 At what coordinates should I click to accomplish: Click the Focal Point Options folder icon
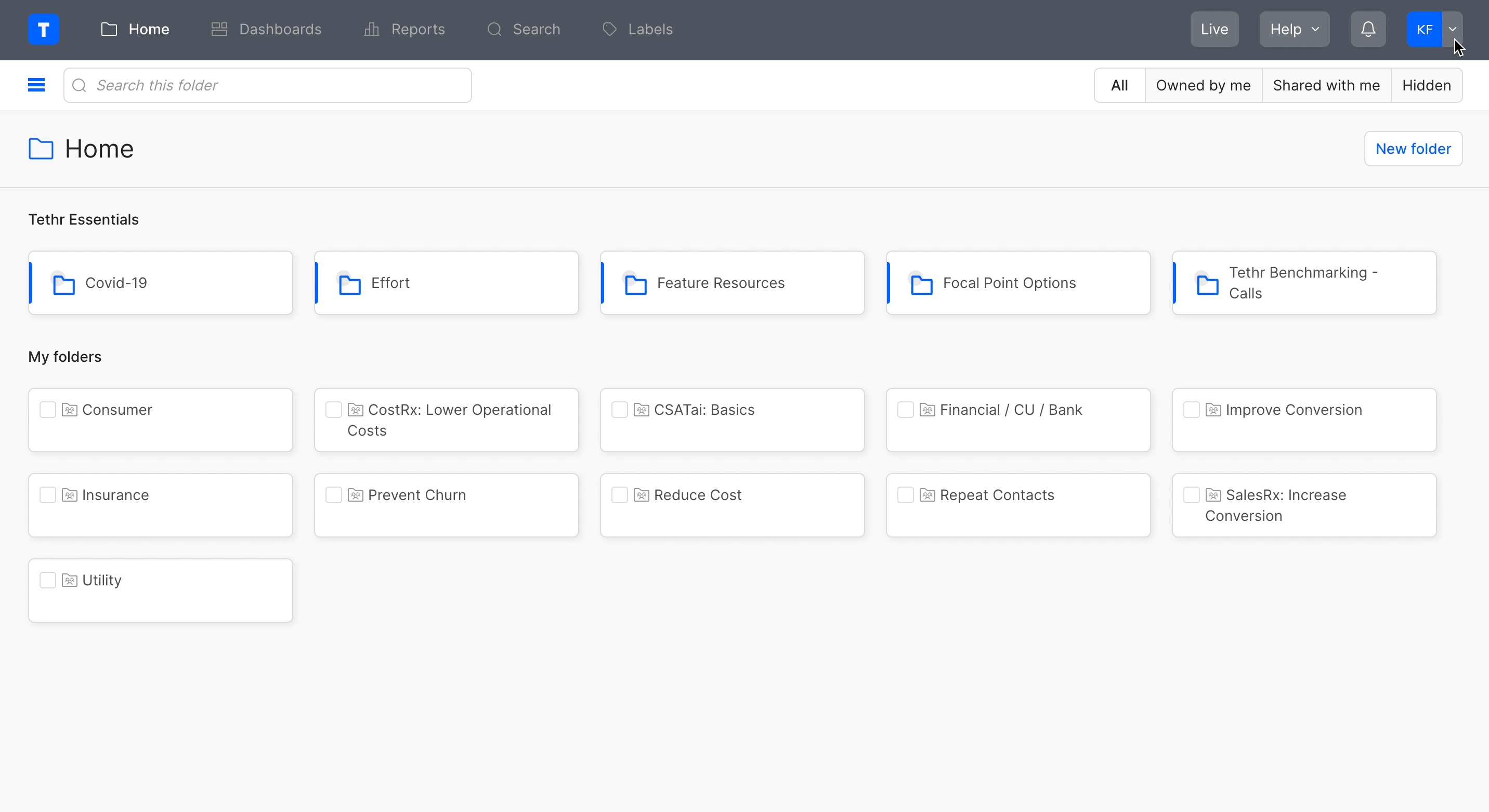tap(921, 284)
